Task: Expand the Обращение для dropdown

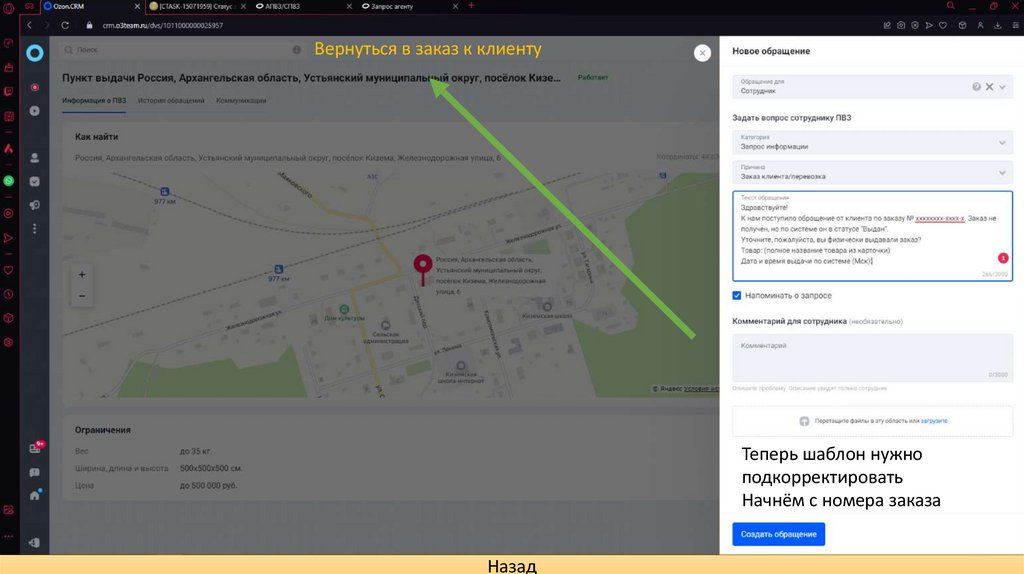Action: click(x=1002, y=87)
